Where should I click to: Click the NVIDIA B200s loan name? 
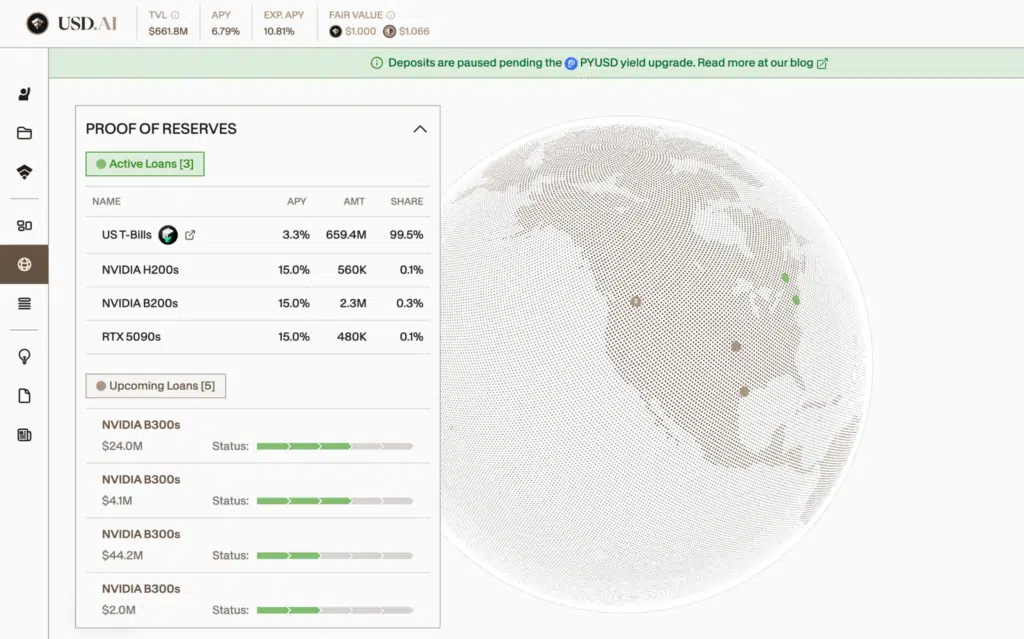(140, 303)
